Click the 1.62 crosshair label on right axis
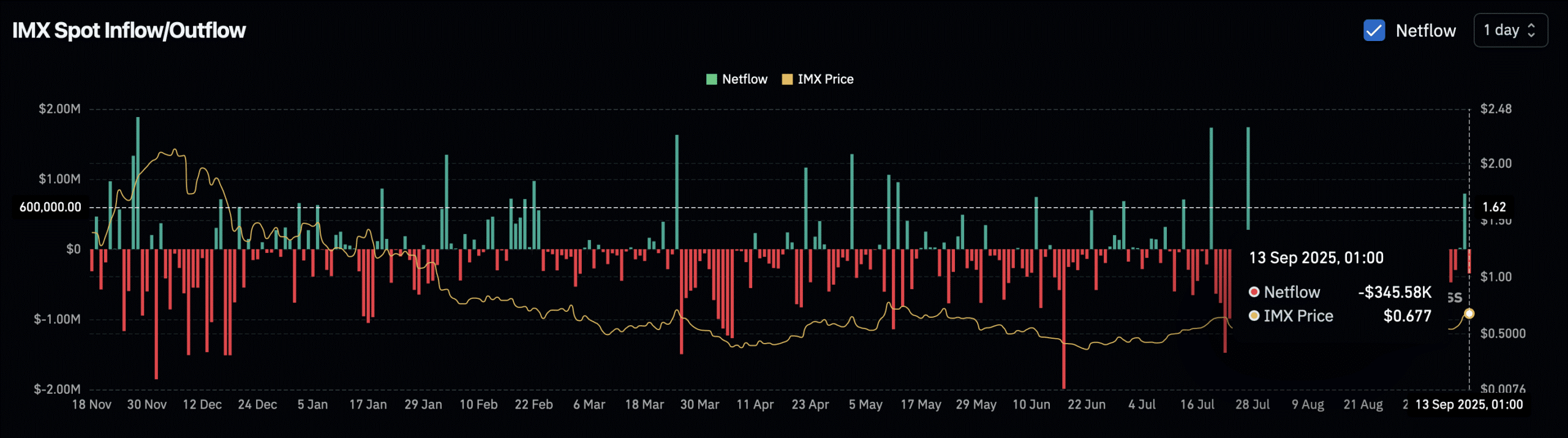Screen dimensions: 1568x438 click(1494, 207)
